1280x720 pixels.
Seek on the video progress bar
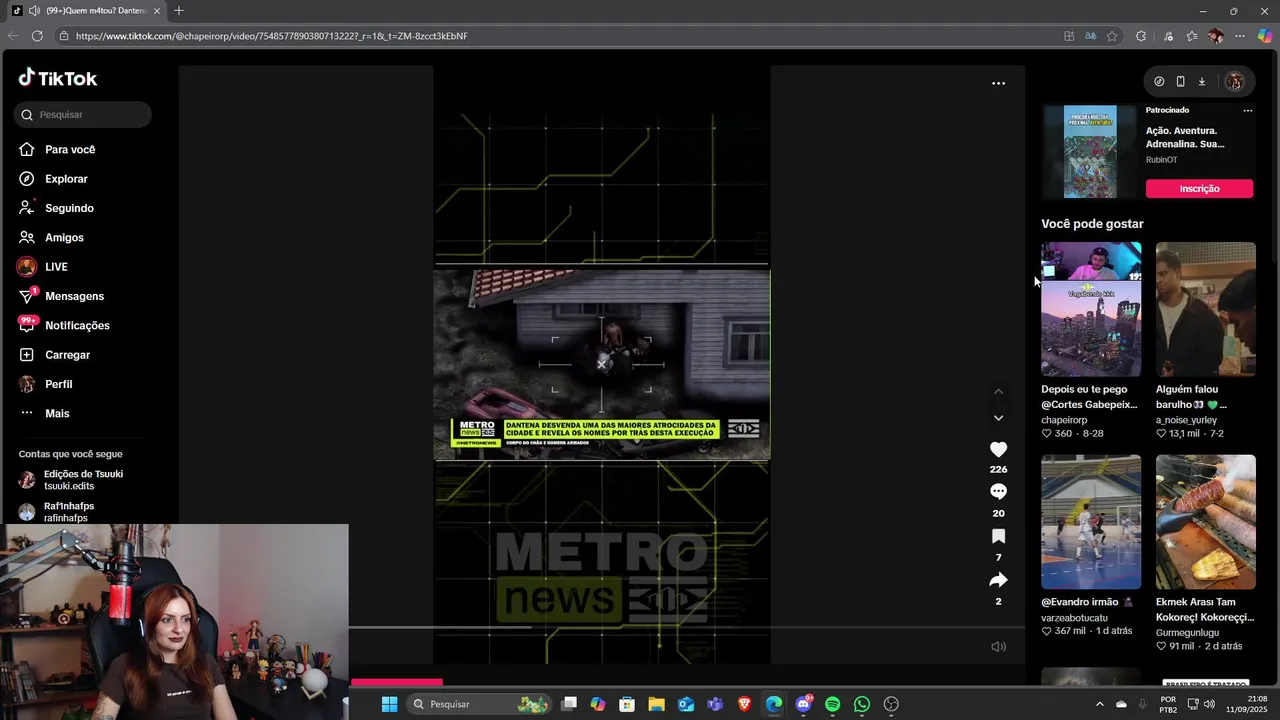click(685, 628)
